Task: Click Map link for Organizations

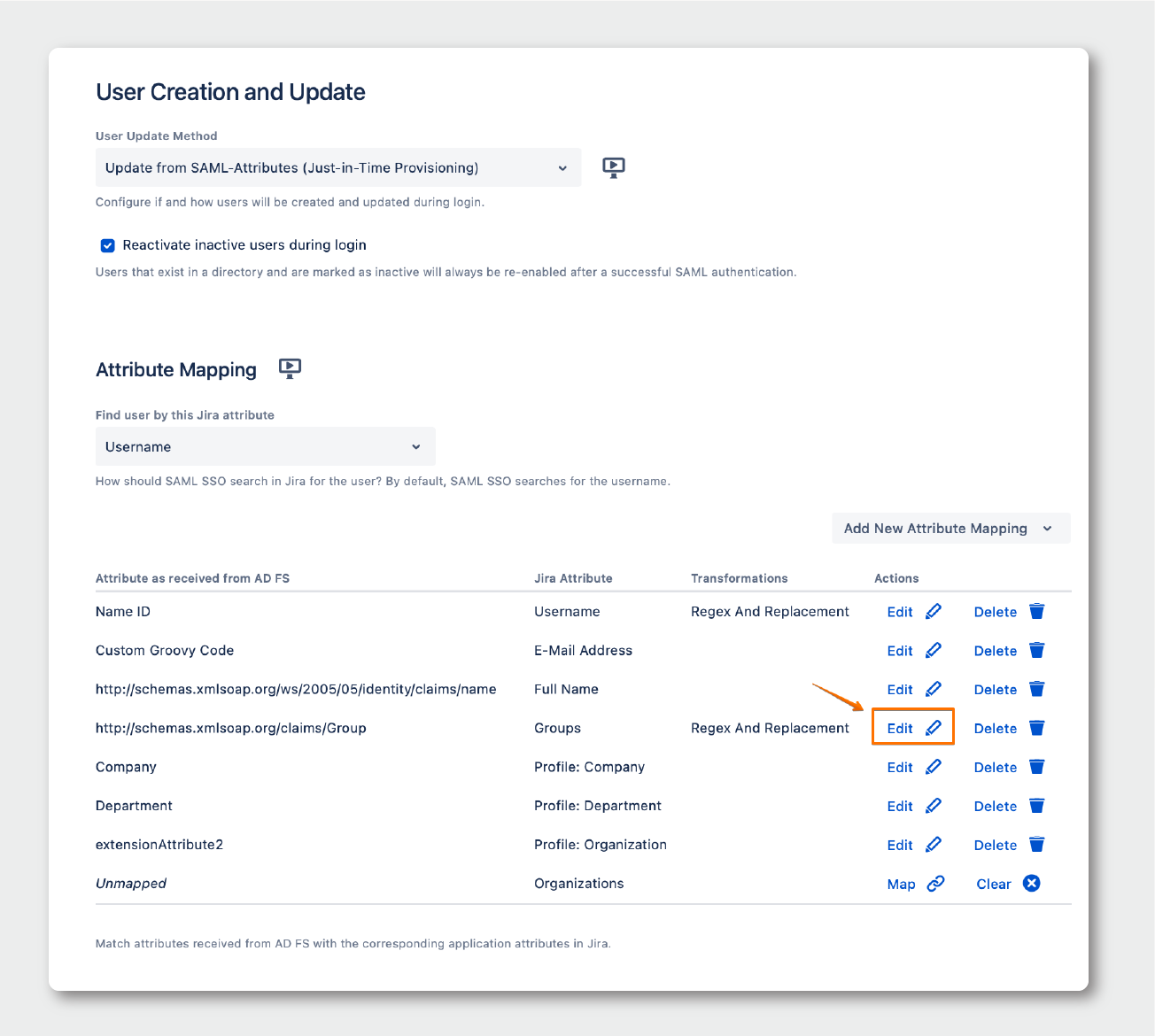Action: 902,885
